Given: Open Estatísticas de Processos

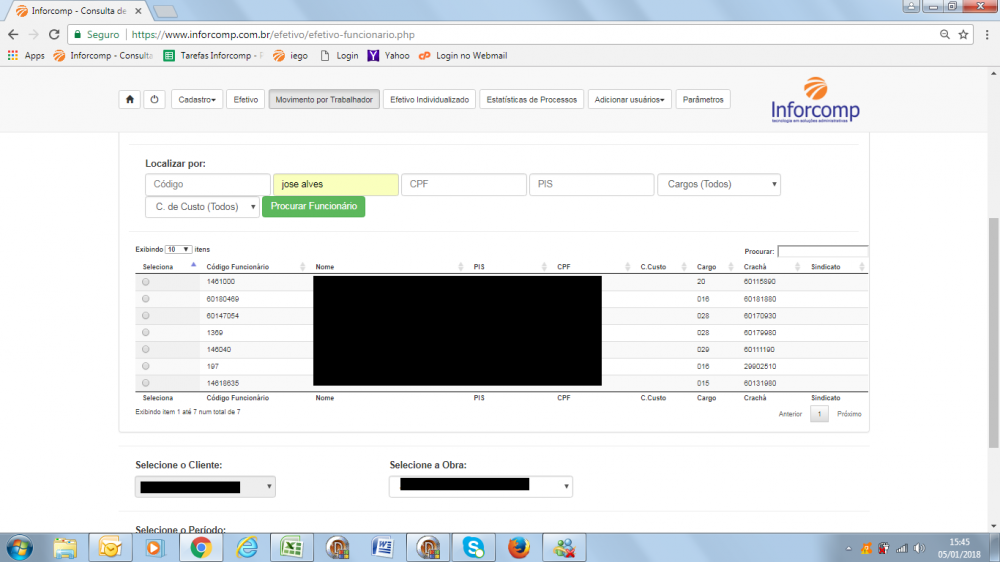Looking at the screenshot, I should pos(531,100).
